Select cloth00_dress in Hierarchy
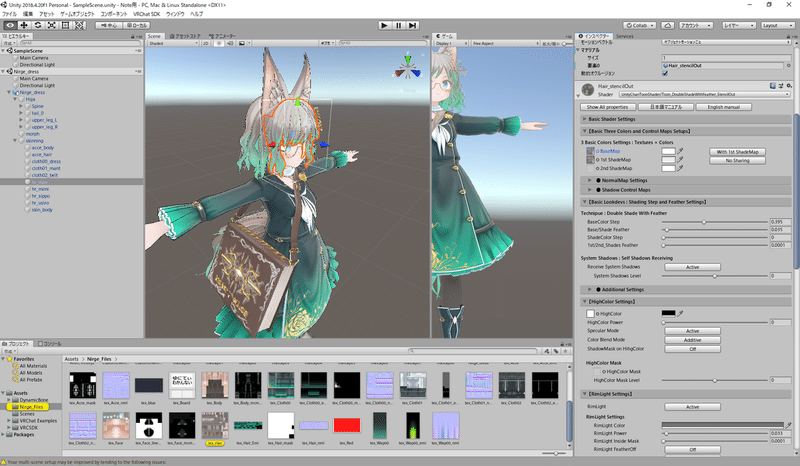This screenshot has width=800, height=466. click(x=46, y=161)
